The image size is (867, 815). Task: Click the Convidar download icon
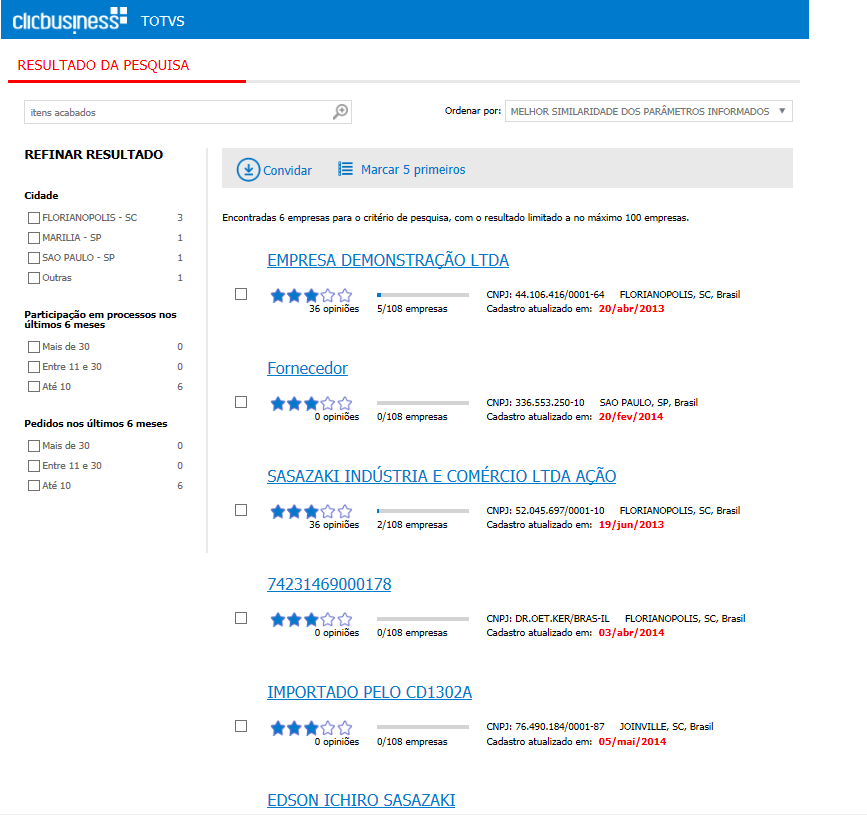click(x=248, y=170)
